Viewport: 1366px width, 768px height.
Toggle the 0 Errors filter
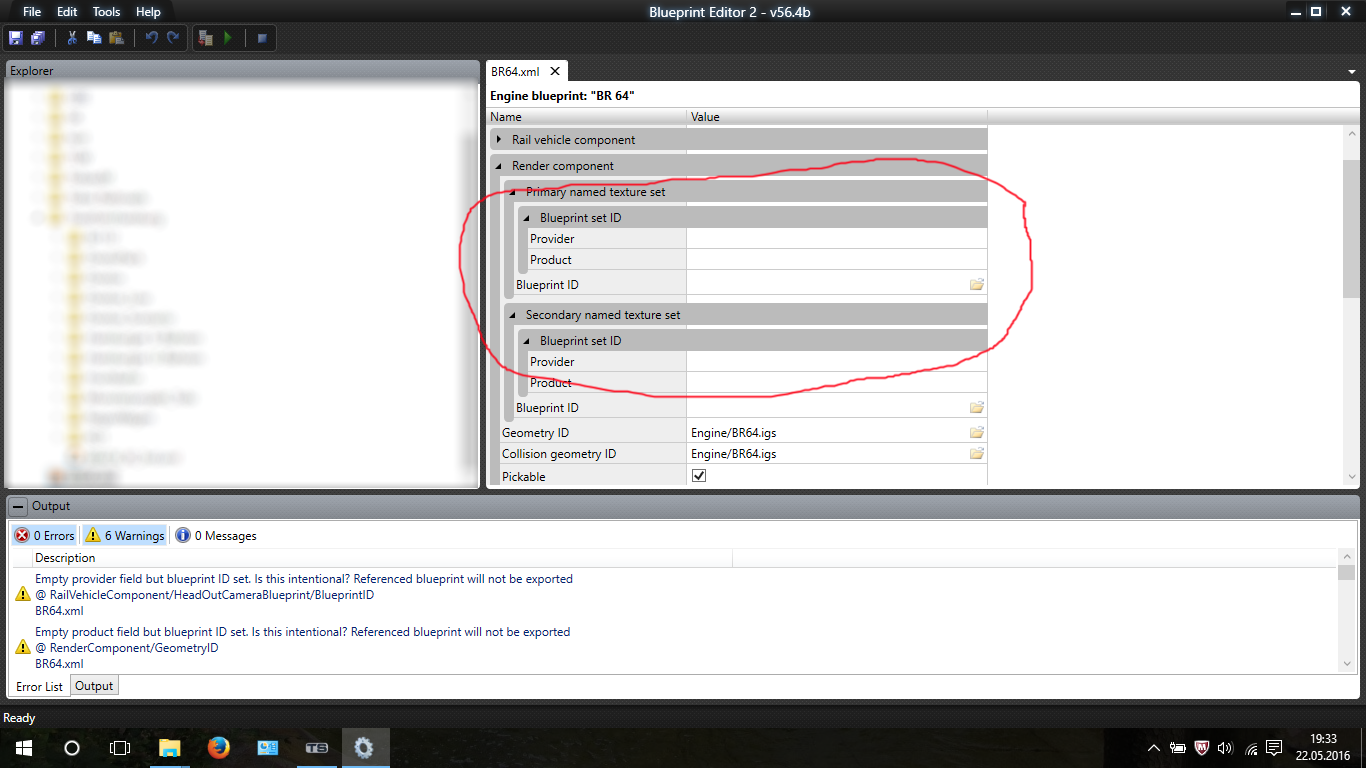click(x=44, y=536)
